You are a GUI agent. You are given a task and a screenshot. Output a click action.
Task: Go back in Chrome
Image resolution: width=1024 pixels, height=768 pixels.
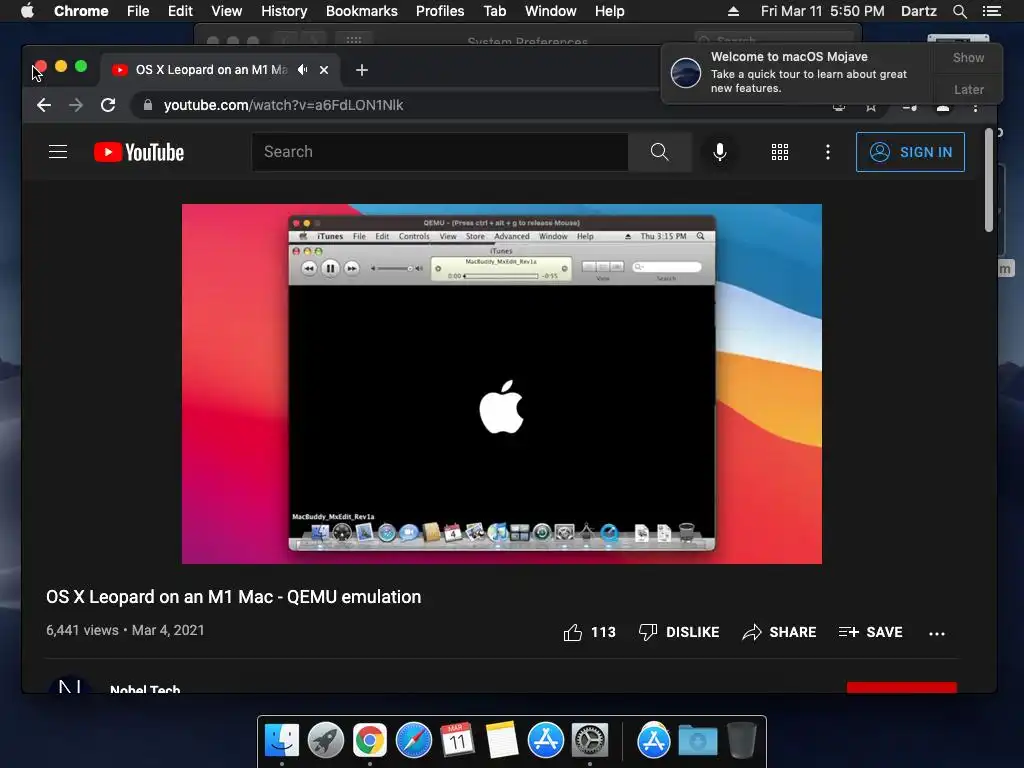[44, 105]
